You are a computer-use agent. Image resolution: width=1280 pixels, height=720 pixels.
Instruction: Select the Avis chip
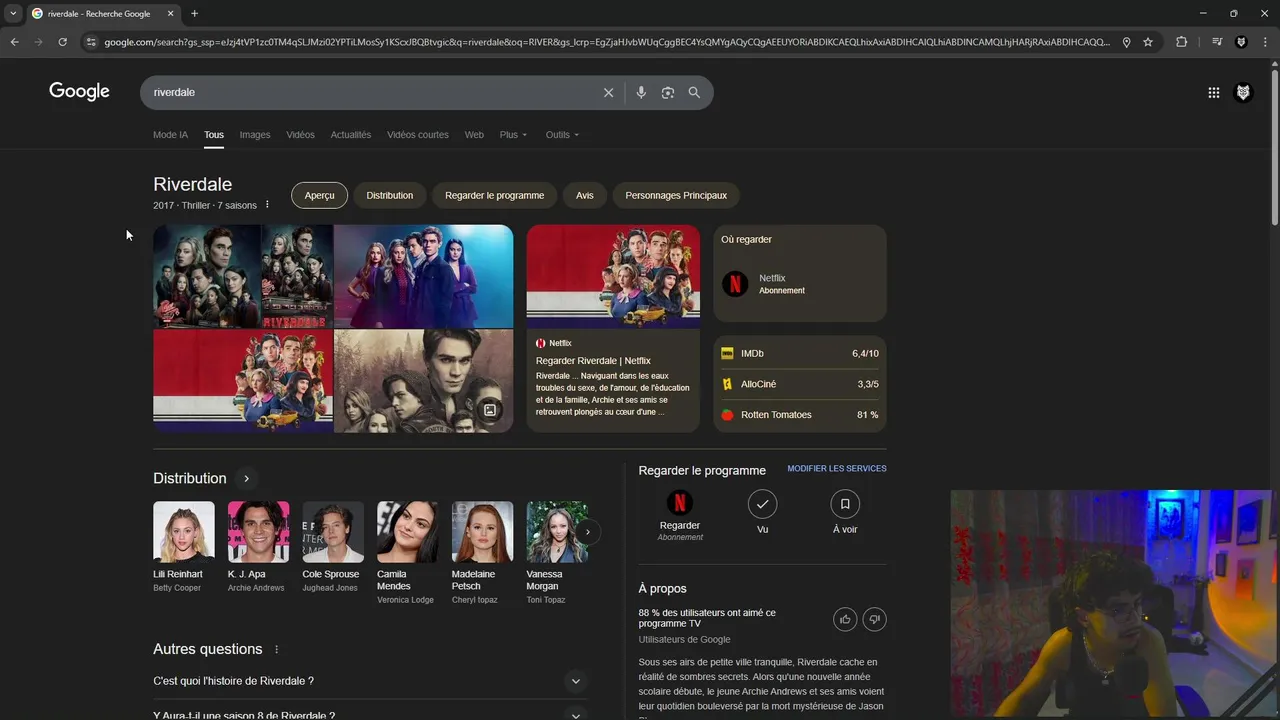coord(585,195)
